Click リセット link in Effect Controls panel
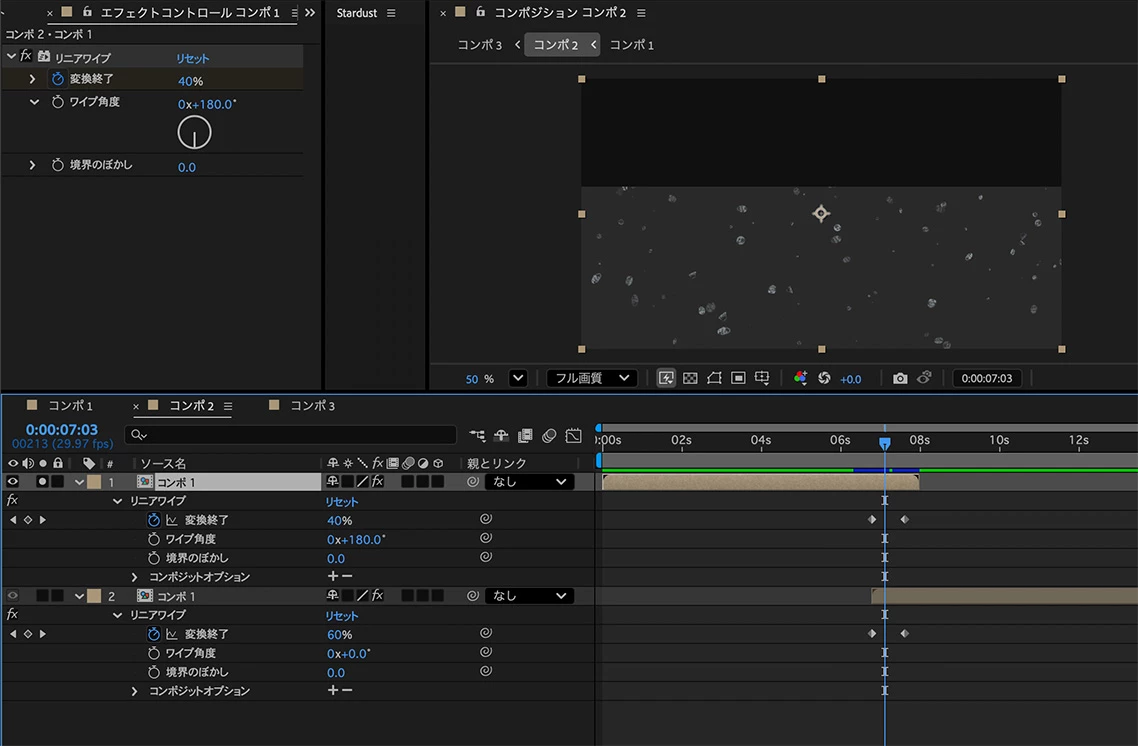1138x746 pixels. click(192, 58)
